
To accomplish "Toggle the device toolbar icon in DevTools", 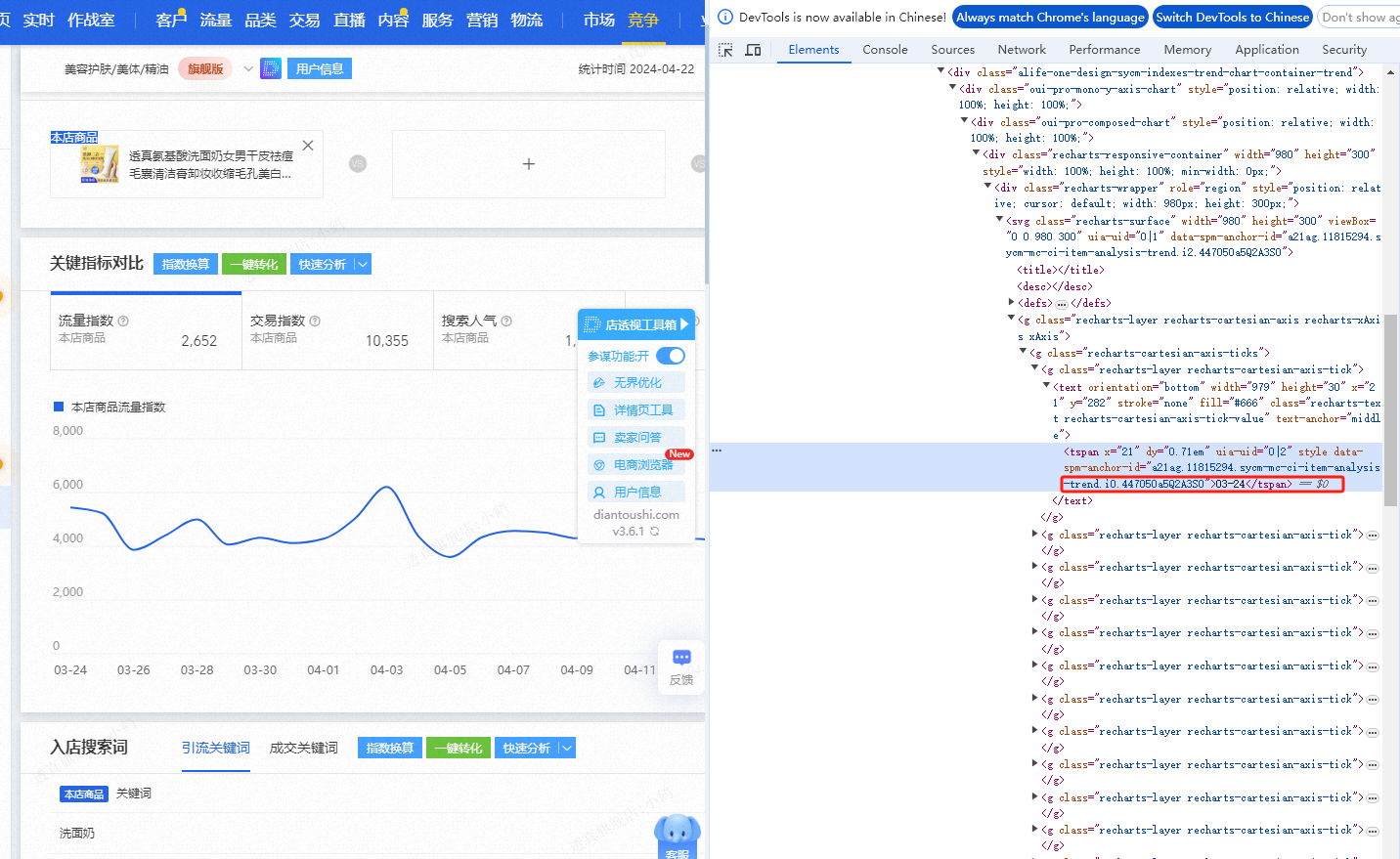I will (x=753, y=50).
